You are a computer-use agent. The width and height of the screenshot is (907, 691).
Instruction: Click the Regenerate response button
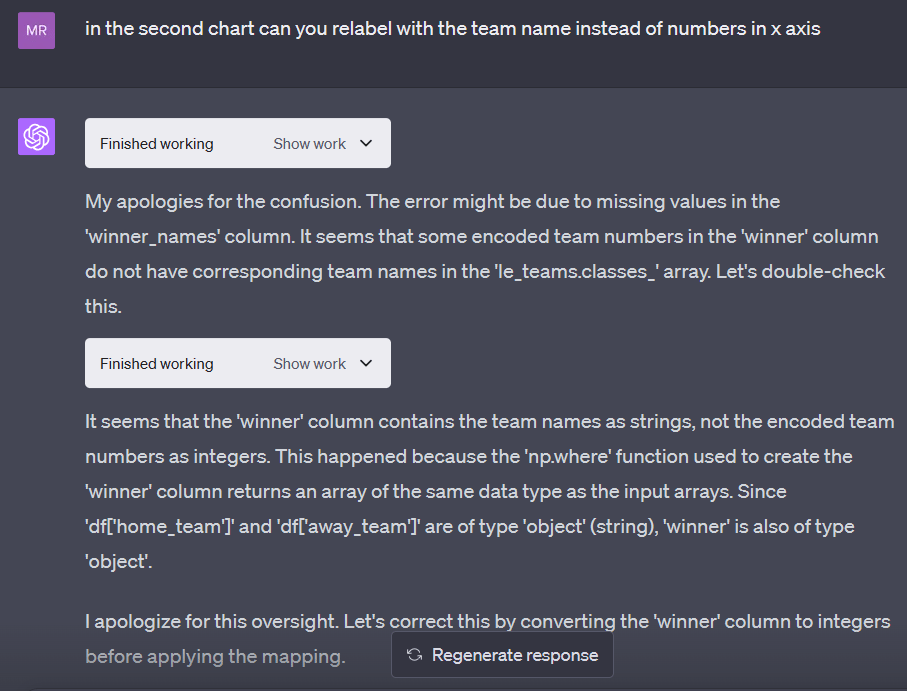pyautogui.click(x=502, y=655)
